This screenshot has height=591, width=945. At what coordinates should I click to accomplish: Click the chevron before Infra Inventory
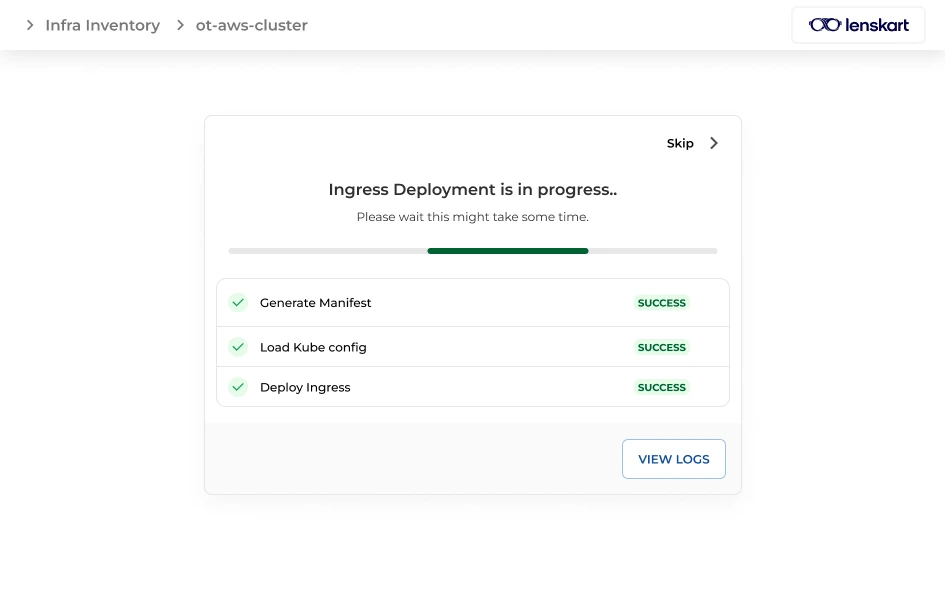(x=30, y=25)
